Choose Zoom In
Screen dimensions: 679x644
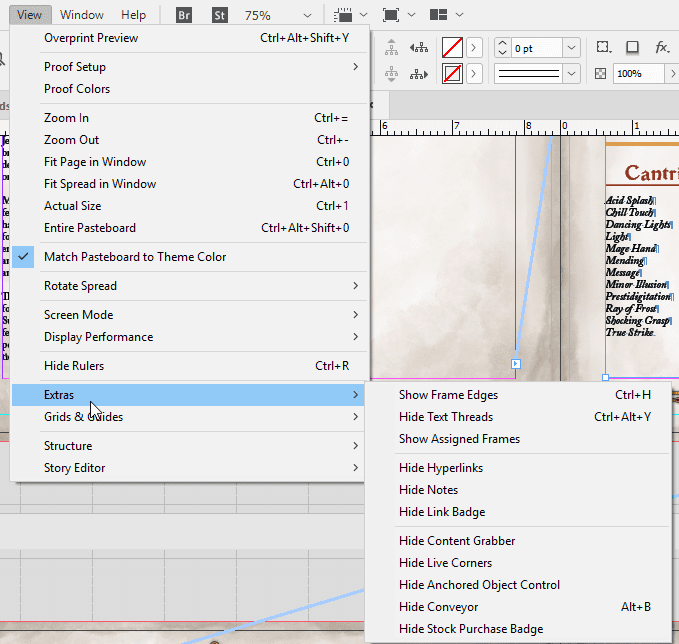point(190,118)
